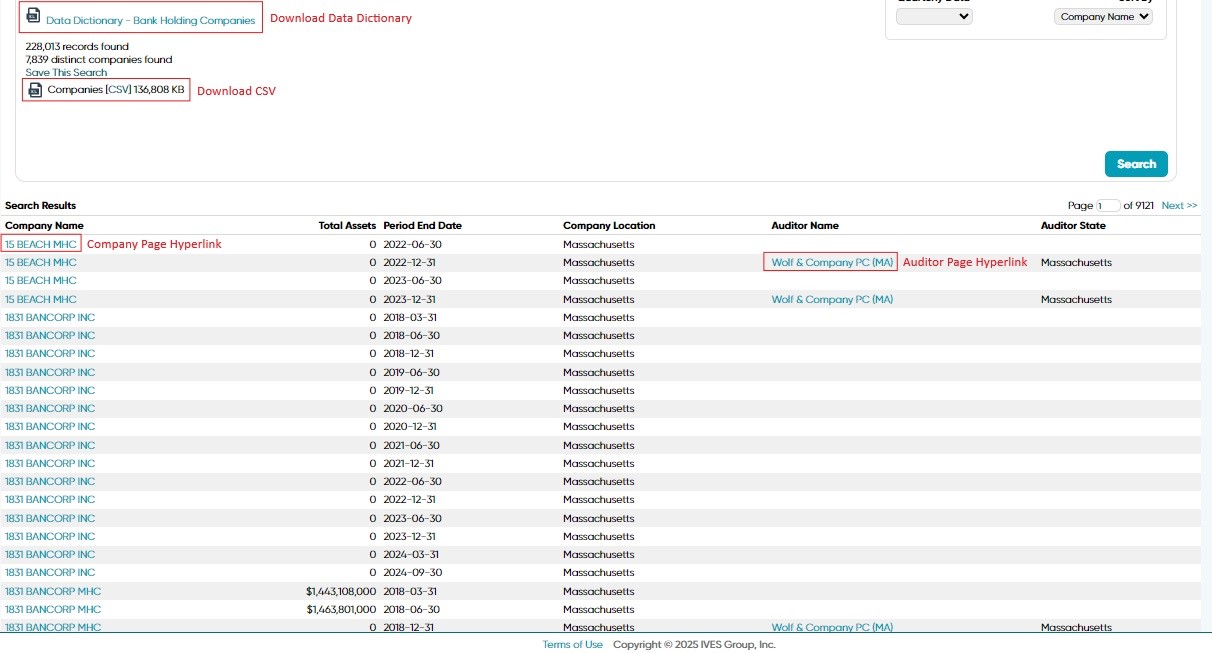The image size is (1212, 653).
Task: Open 1831 BANCORP MHC with $1,443,108,000 assets
Action: [53, 591]
